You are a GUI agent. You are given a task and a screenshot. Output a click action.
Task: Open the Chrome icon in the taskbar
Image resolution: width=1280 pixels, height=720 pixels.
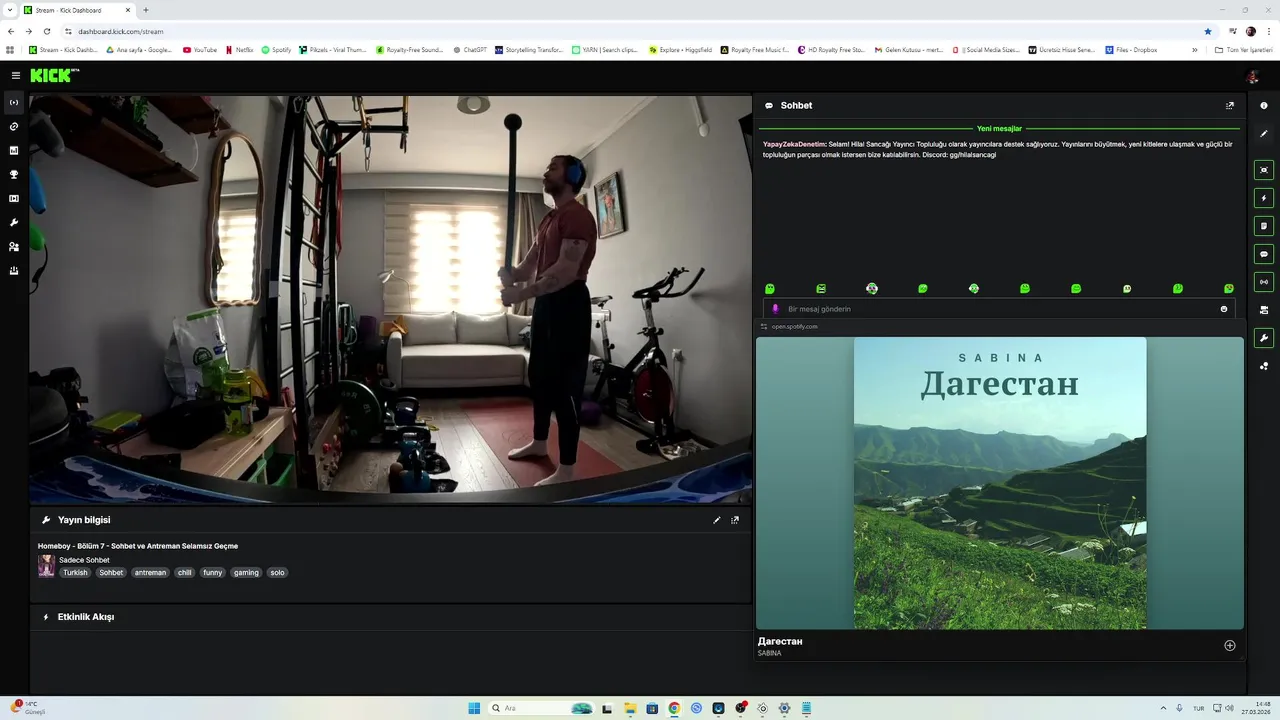[x=674, y=708]
